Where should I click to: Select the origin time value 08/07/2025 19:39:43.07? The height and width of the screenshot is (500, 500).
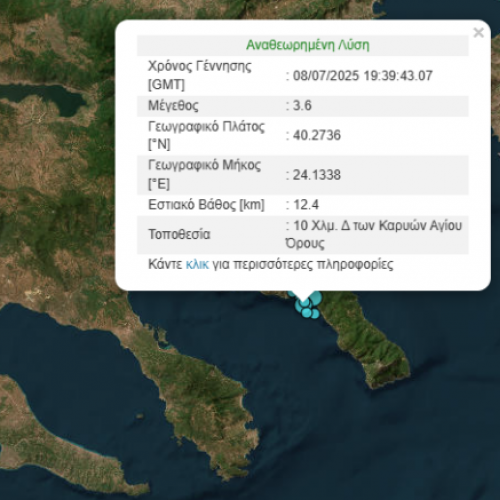[363, 76]
